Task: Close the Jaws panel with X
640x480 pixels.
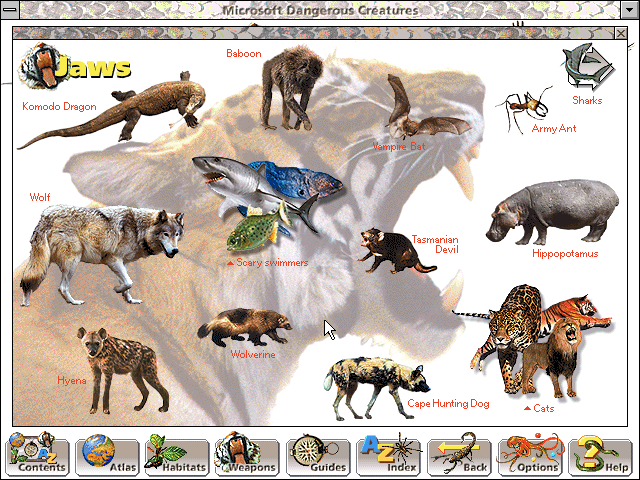Action: 621,33
